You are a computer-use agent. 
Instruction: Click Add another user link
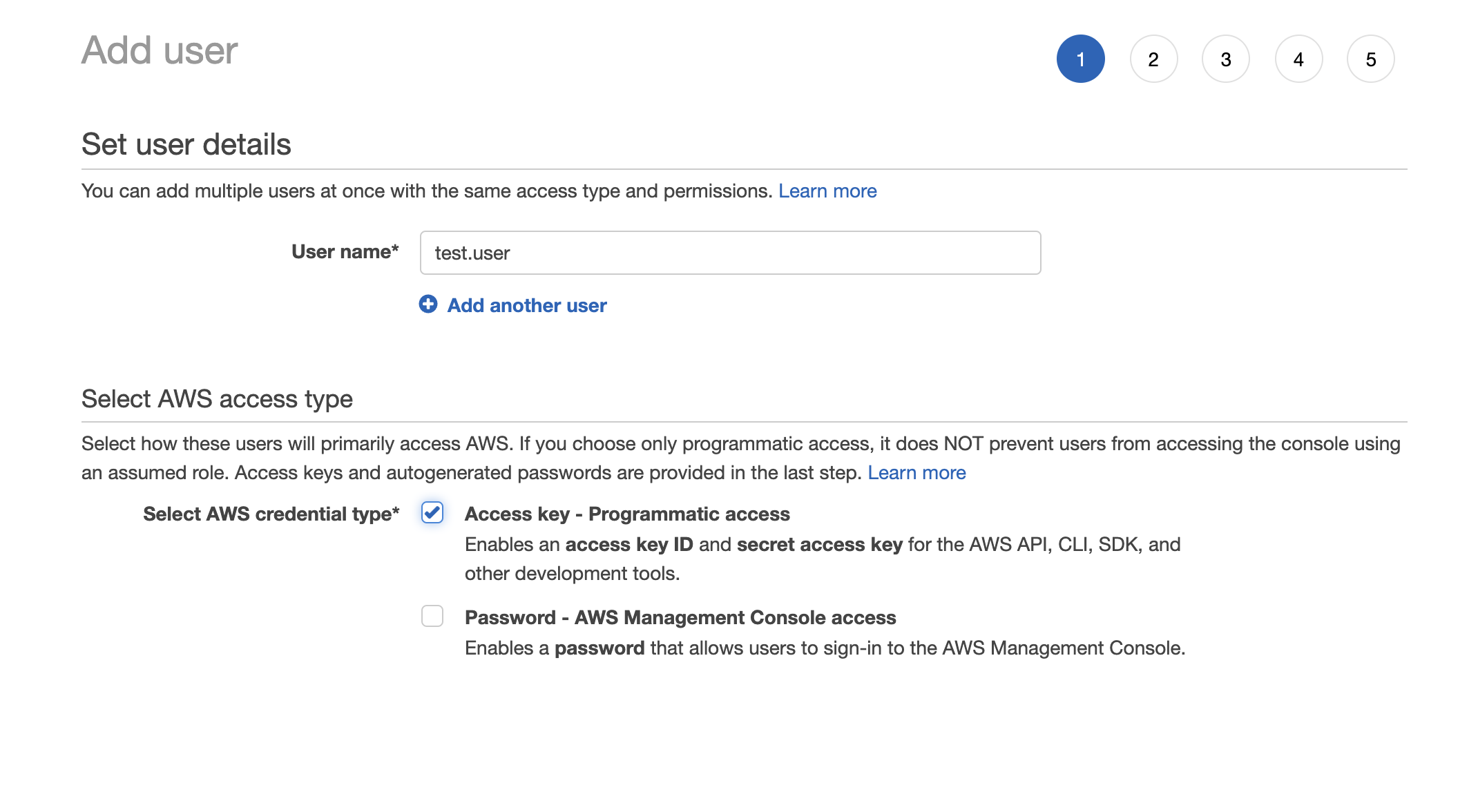pos(527,306)
